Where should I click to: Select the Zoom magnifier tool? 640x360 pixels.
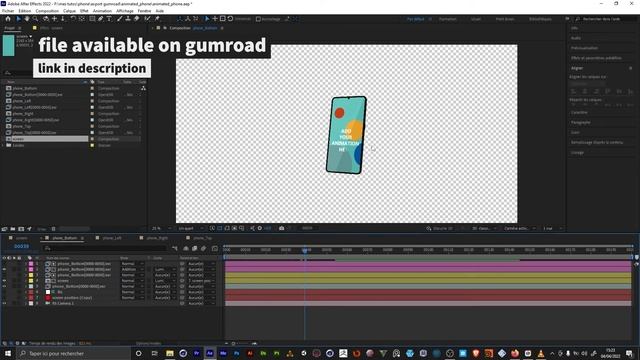coord(36,19)
